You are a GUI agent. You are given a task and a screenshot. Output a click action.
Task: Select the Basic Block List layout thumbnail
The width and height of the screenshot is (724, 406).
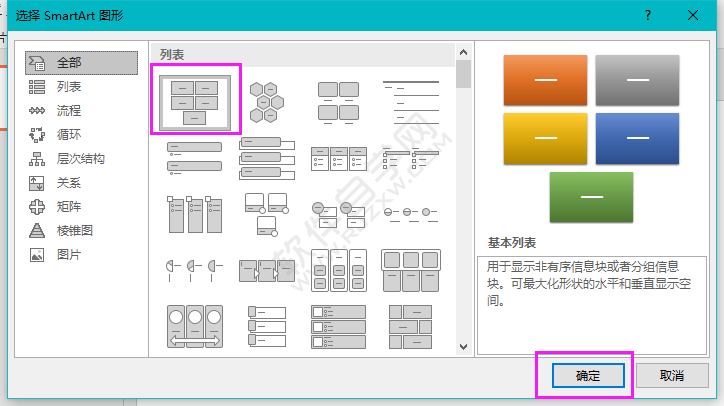pyautogui.click(x=195, y=103)
